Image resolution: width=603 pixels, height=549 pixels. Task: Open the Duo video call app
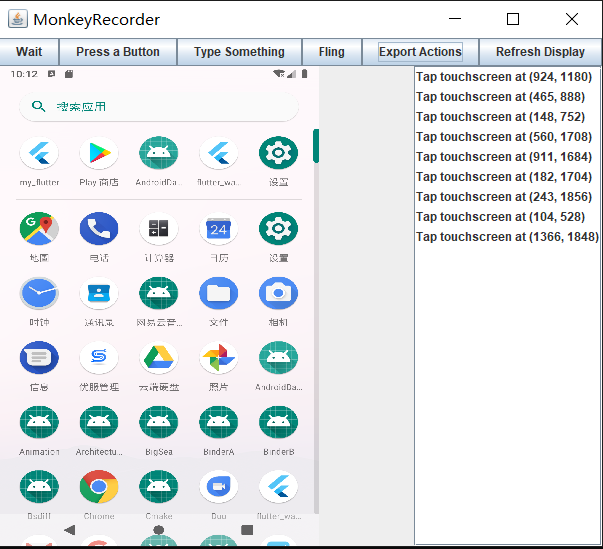[218, 487]
